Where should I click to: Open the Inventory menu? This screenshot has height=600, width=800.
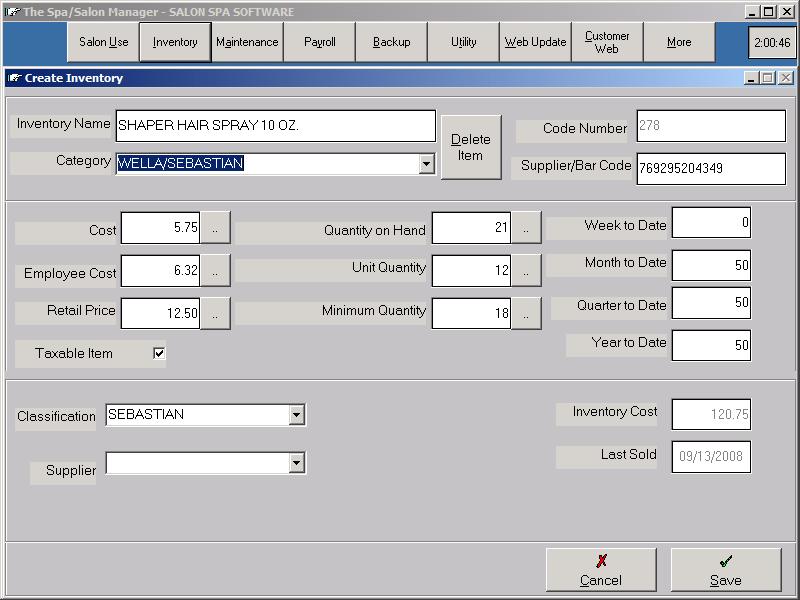(x=175, y=43)
